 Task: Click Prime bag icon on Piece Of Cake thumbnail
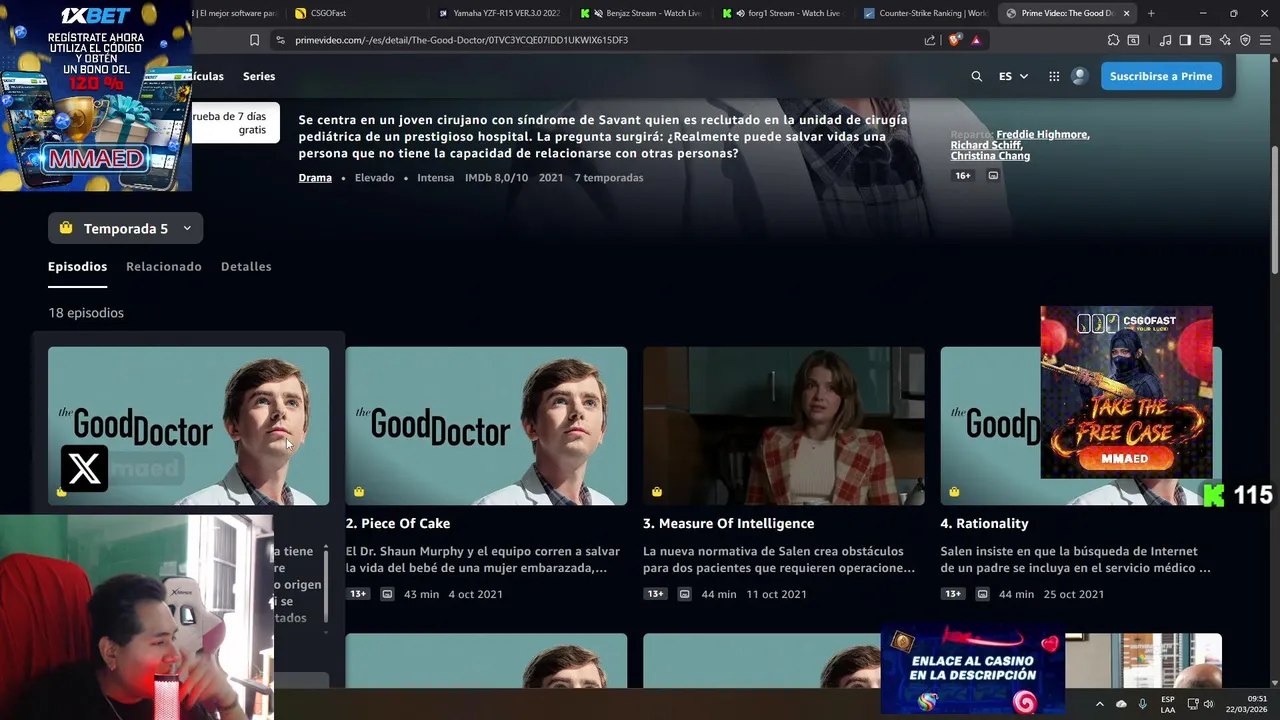[359, 491]
